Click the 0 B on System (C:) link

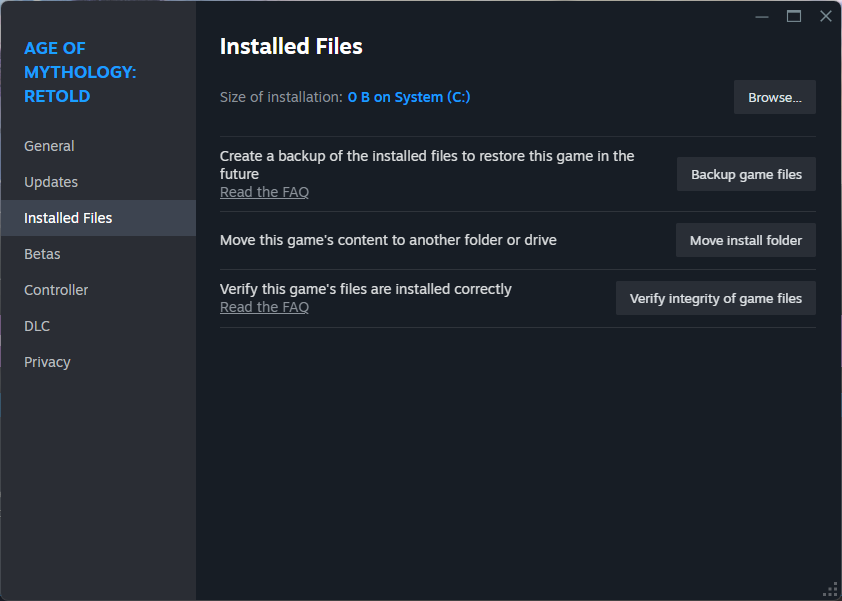point(409,97)
